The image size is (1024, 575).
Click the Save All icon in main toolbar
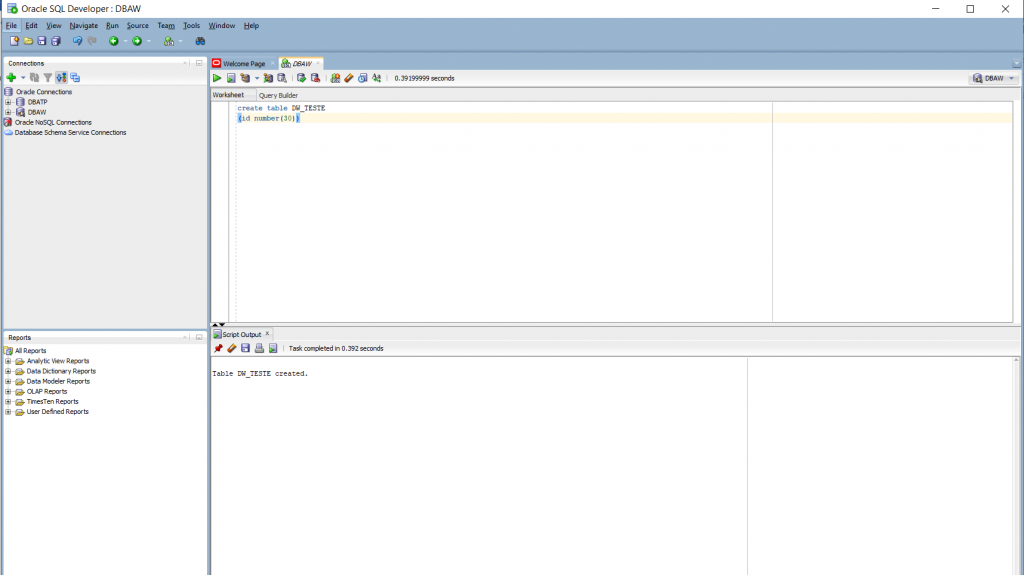pyautogui.click(x=56, y=41)
